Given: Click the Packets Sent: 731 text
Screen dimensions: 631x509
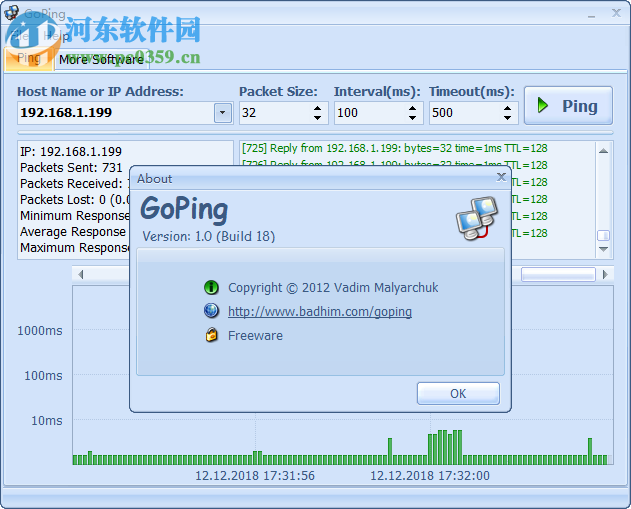Looking at the screenshot, I should click(71, 167).
